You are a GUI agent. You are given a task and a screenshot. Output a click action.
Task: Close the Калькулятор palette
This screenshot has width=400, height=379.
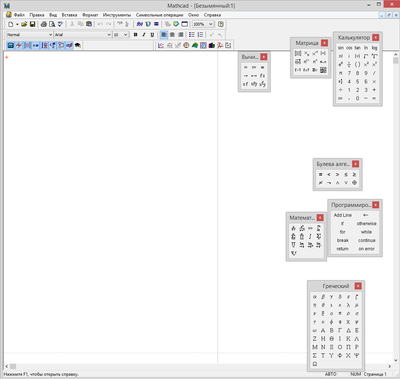tap(376, 37)
